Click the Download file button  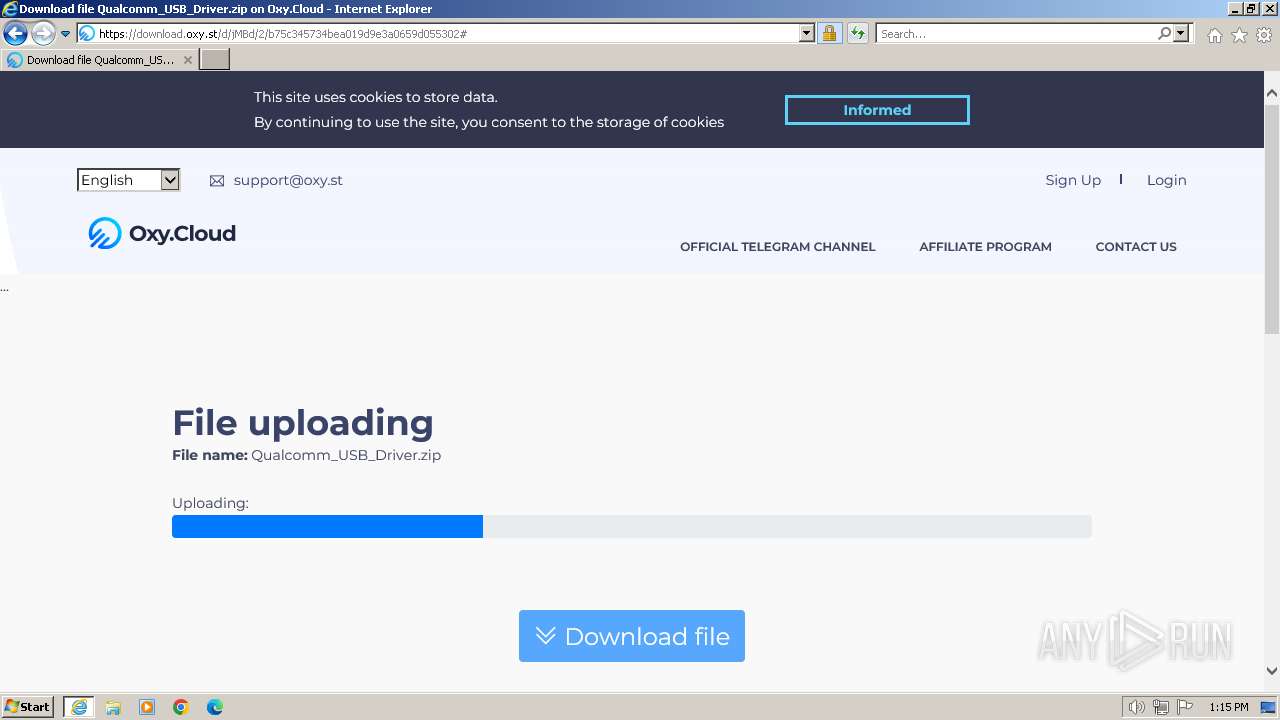pos(632,636)
